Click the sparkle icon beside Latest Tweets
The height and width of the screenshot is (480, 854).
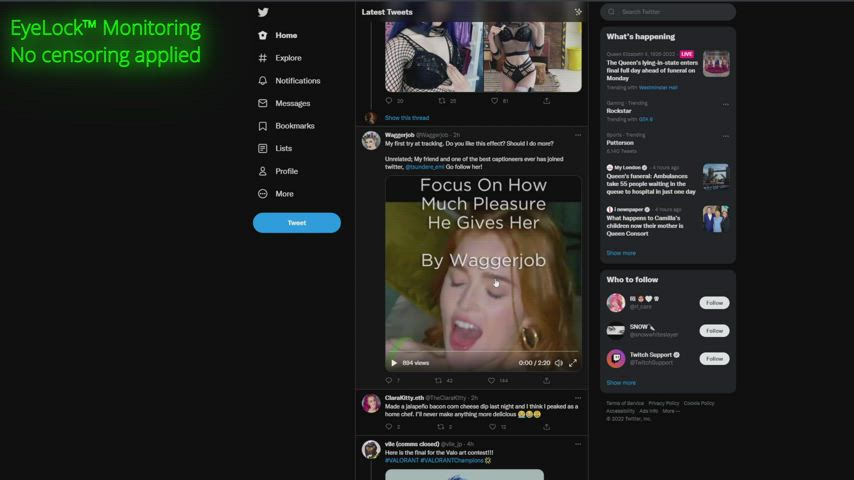(x=578, y=11)
